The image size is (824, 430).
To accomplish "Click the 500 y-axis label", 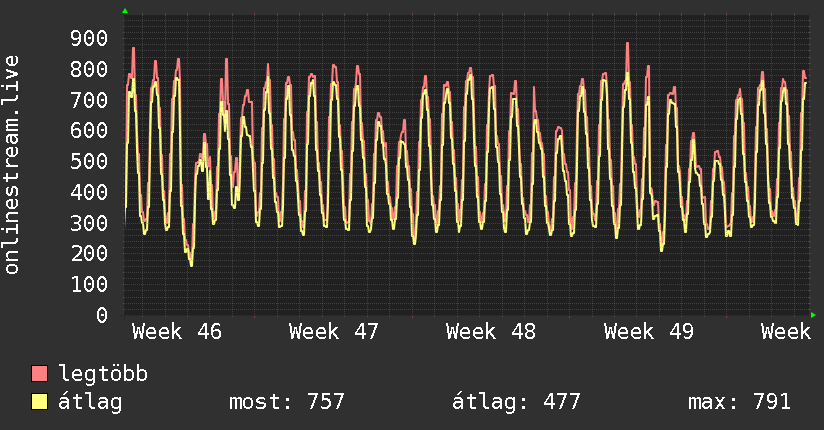I will click(89, 161).
